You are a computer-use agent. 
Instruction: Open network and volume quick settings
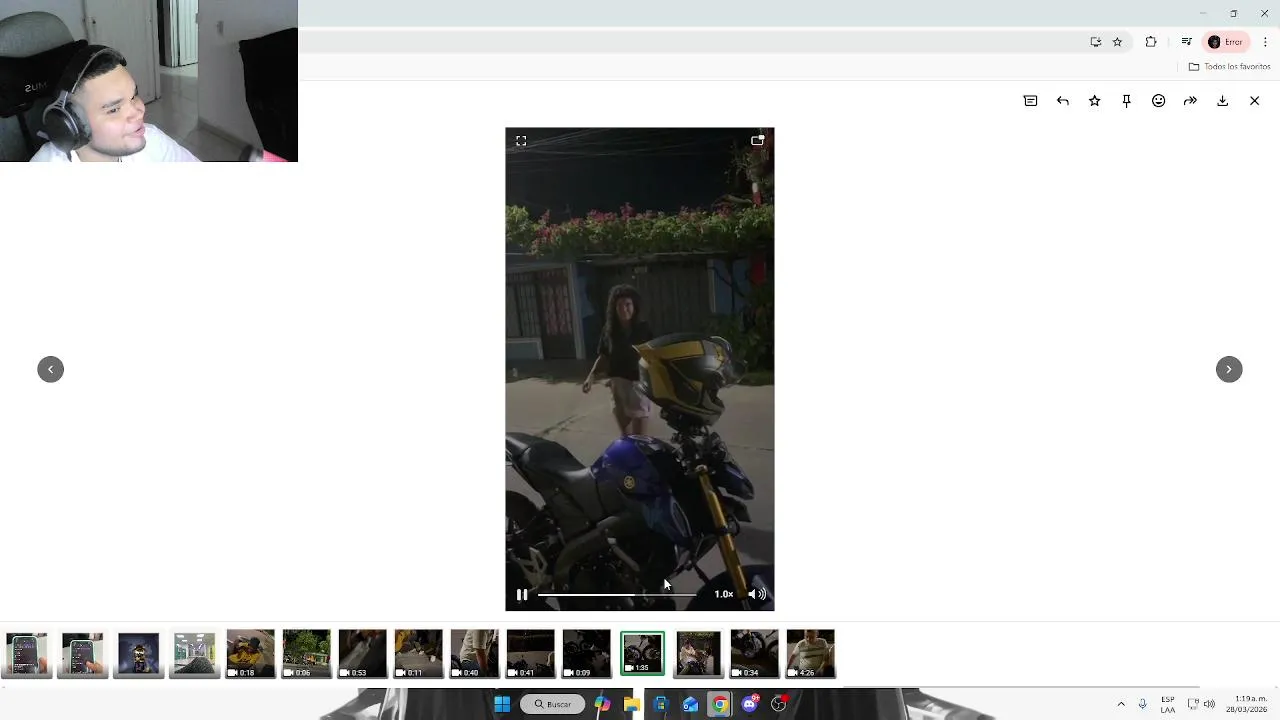[1201, 704]
